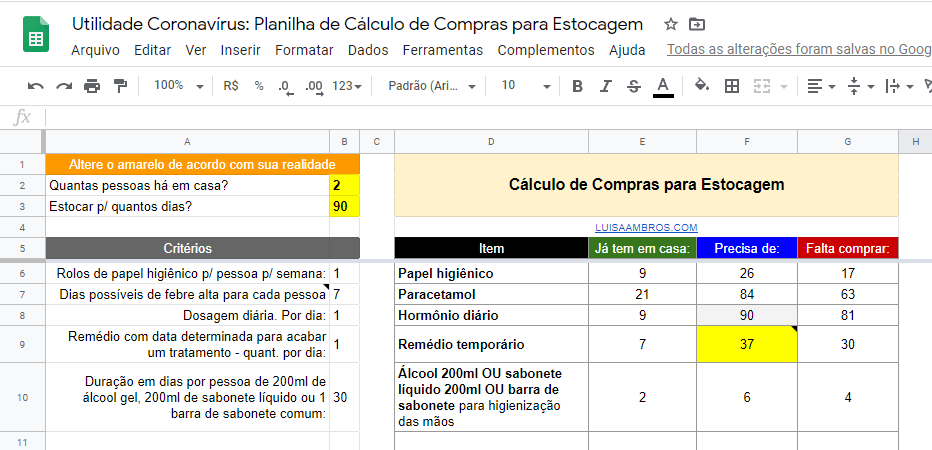Open the Padrão font family dropdown
Image resolution: width=932 pixels, height=450 pixels.
tap(430, 86)
